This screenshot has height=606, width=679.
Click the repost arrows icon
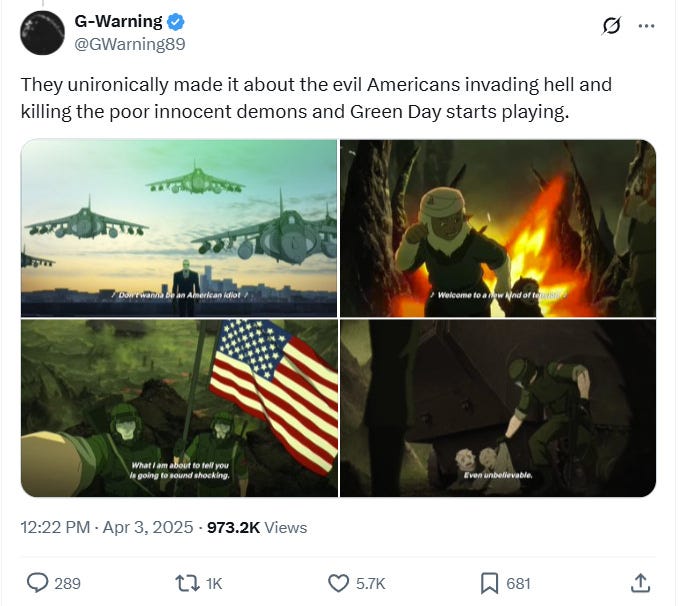click(x=187, y=583)
